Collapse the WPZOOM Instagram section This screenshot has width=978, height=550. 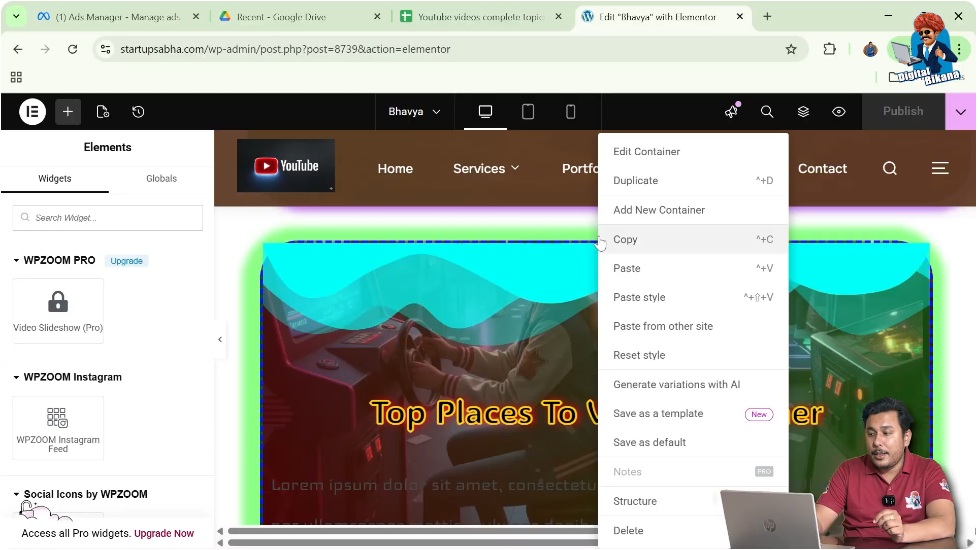pos(67,377)
